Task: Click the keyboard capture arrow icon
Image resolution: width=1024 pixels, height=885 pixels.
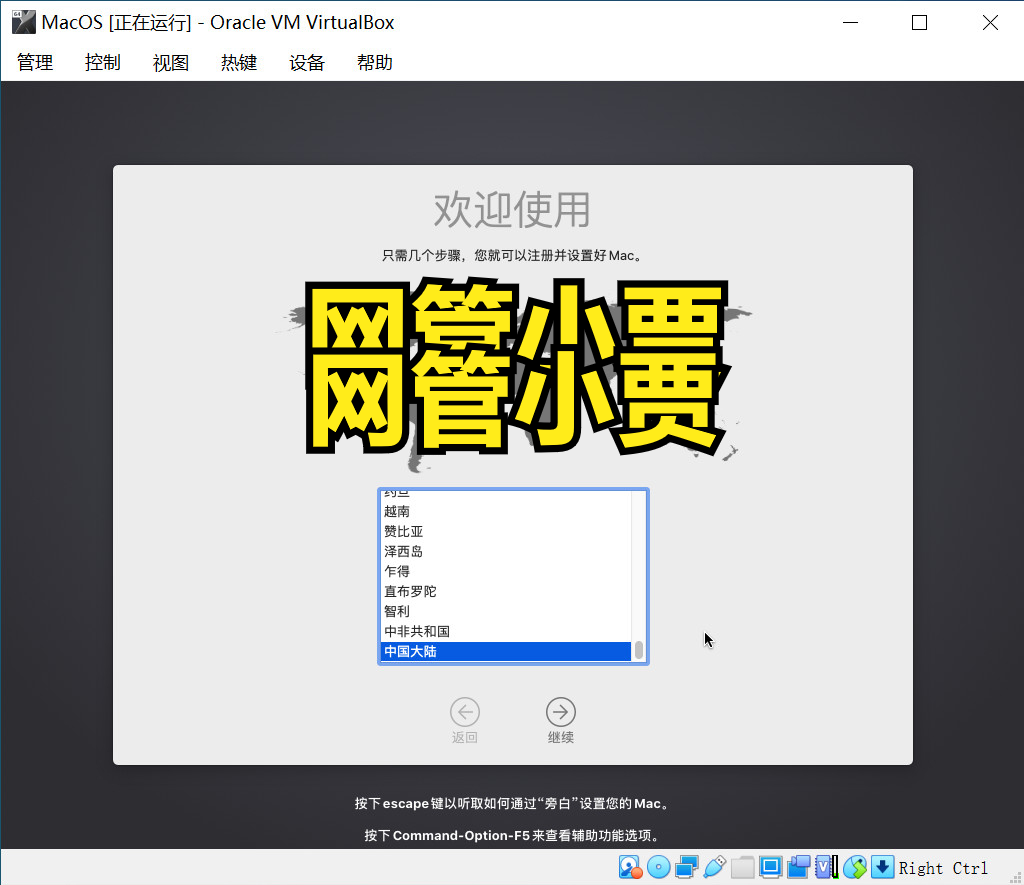Action: [x=882, y=867]
